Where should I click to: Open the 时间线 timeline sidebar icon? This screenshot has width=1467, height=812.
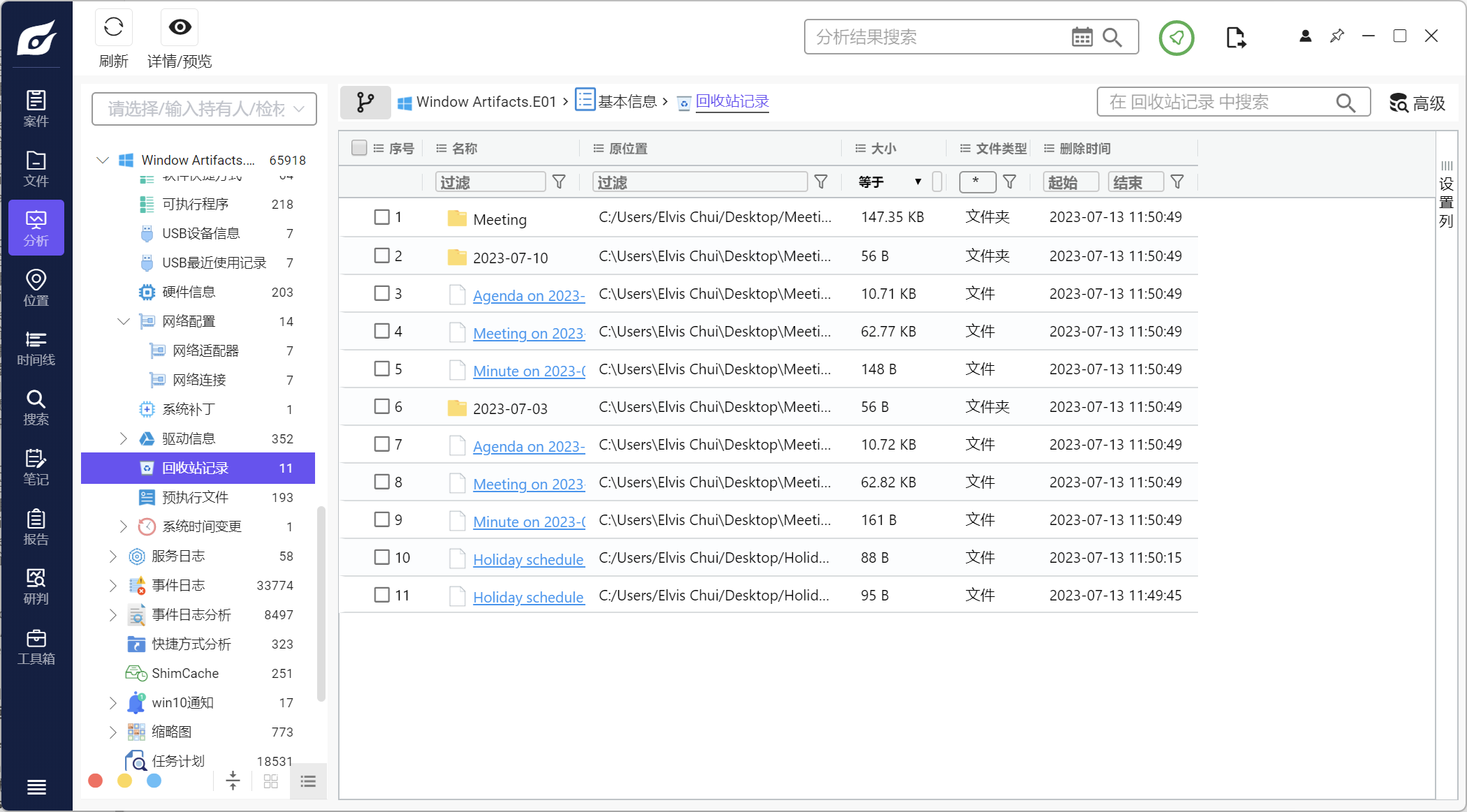pos(36,348)
